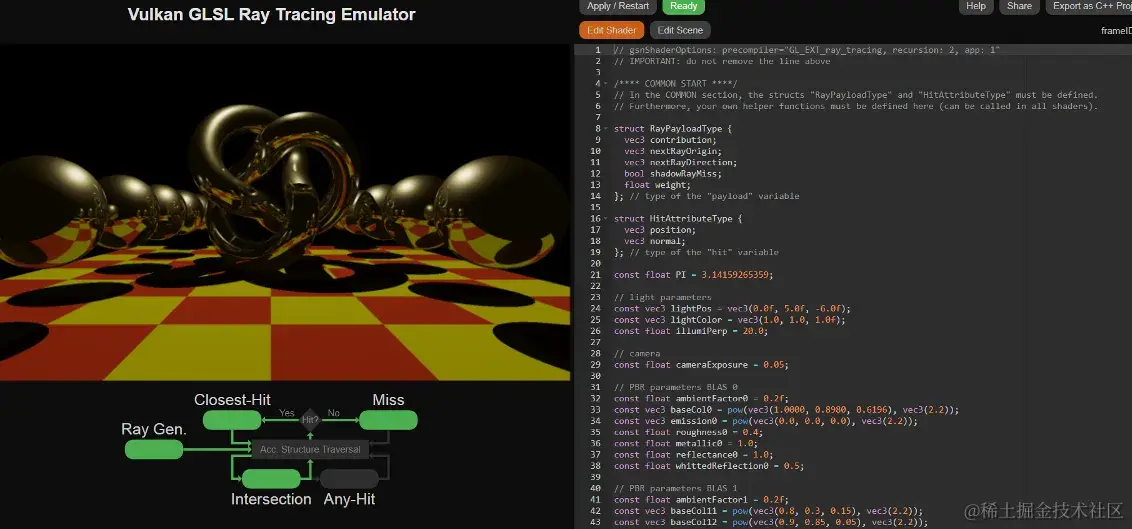
Task: Click the green Ready status button
Action: tap(683, 6)
